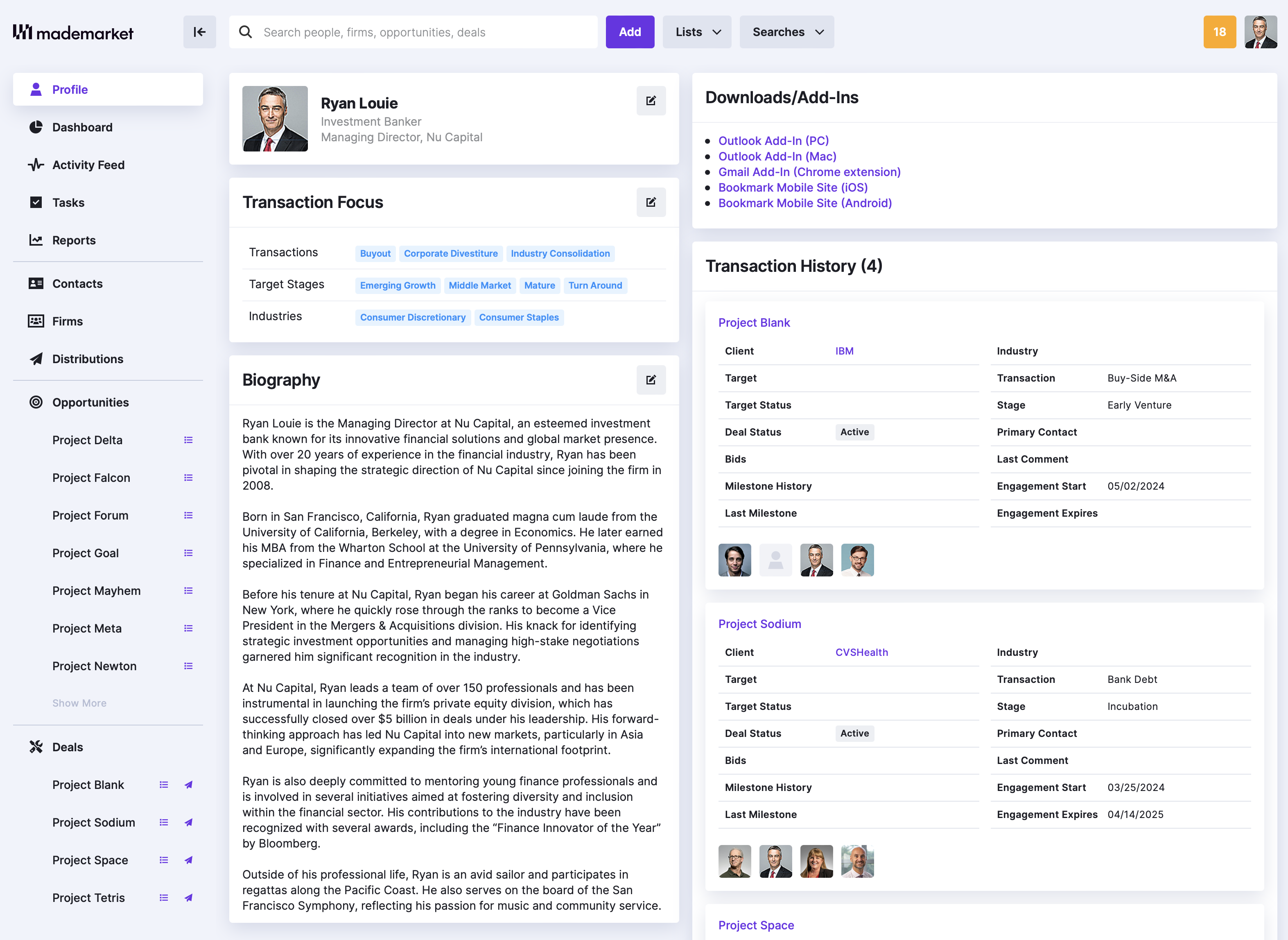1288x940 pixels.
Task: Open the Lists dropdown
Action: click(x=696, y=32)
